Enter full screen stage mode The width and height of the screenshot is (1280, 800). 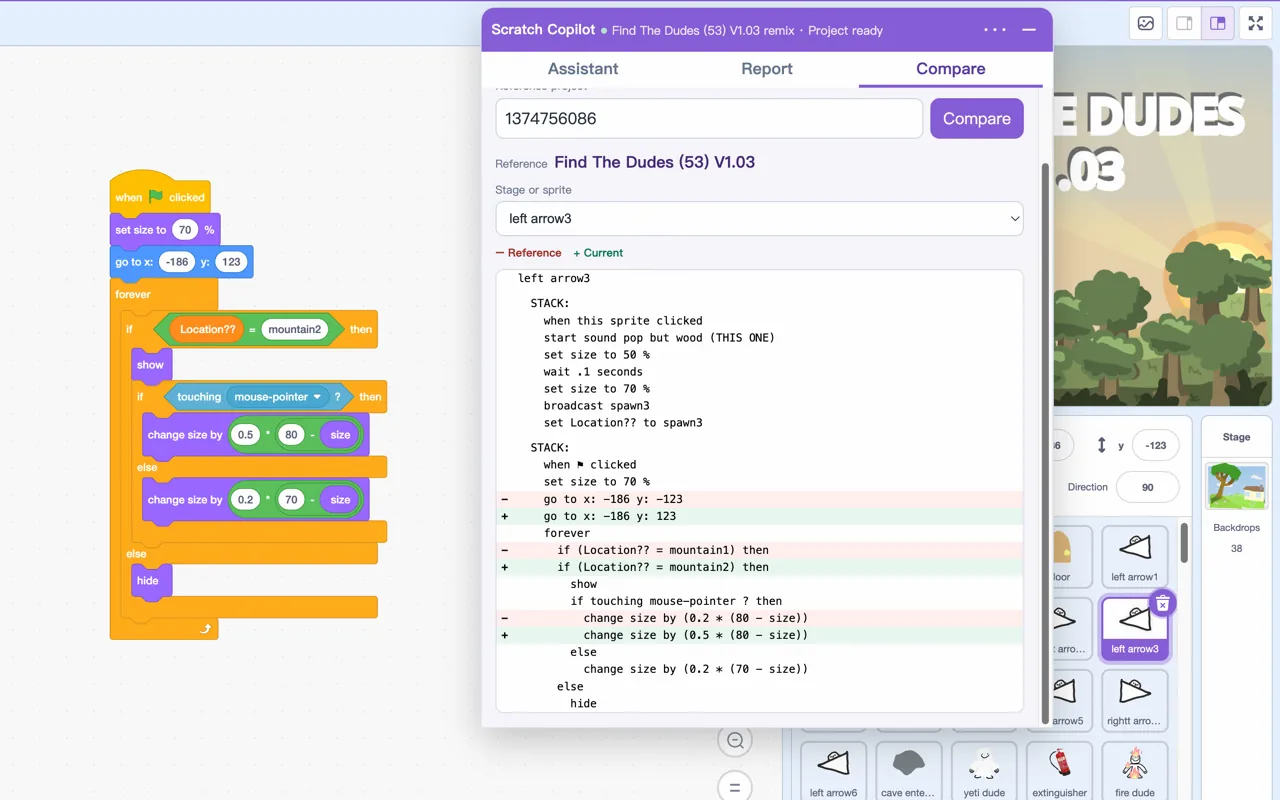[x=1255, y=23]
